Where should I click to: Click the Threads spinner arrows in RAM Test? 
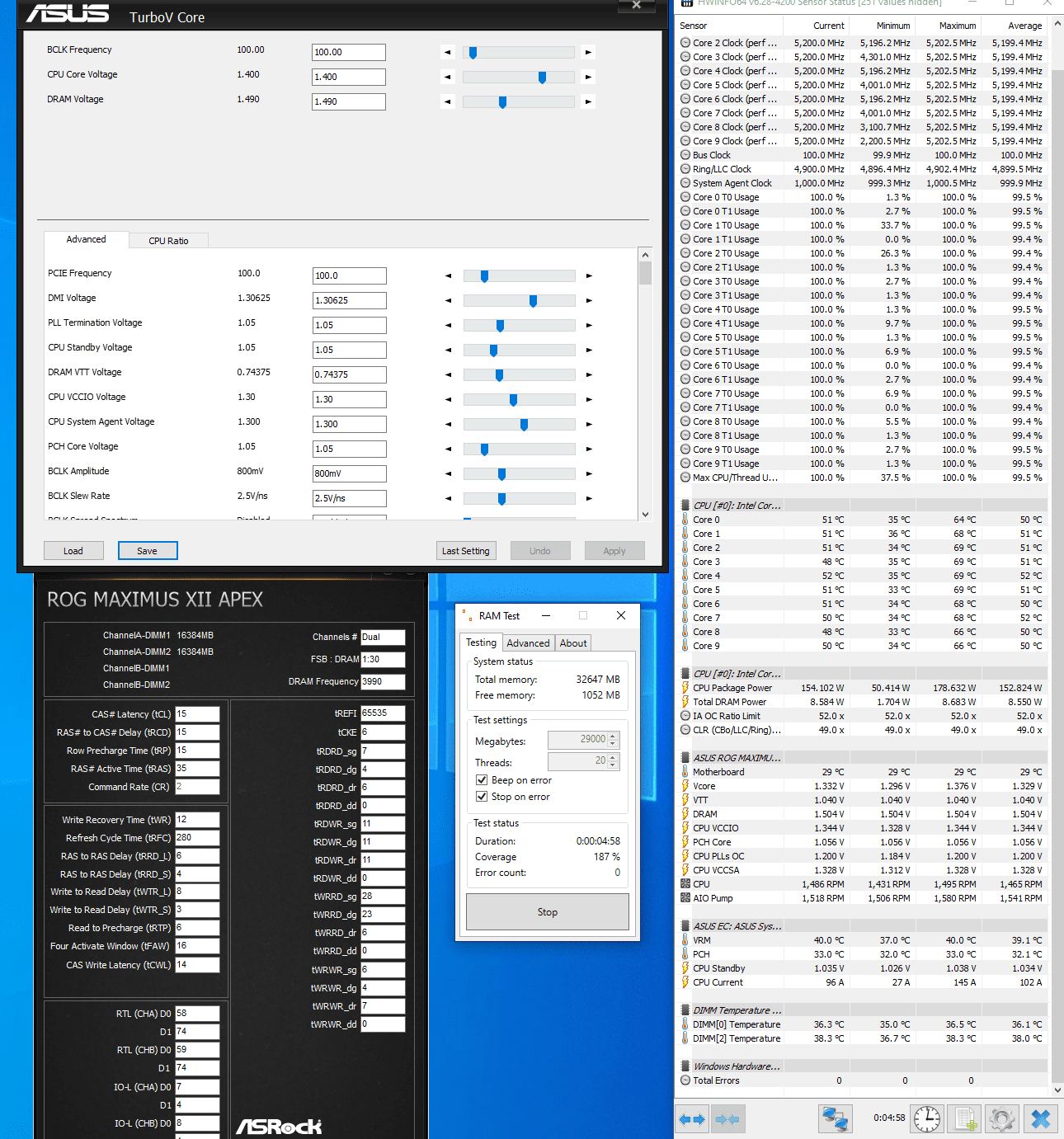[x=613, y=761]
